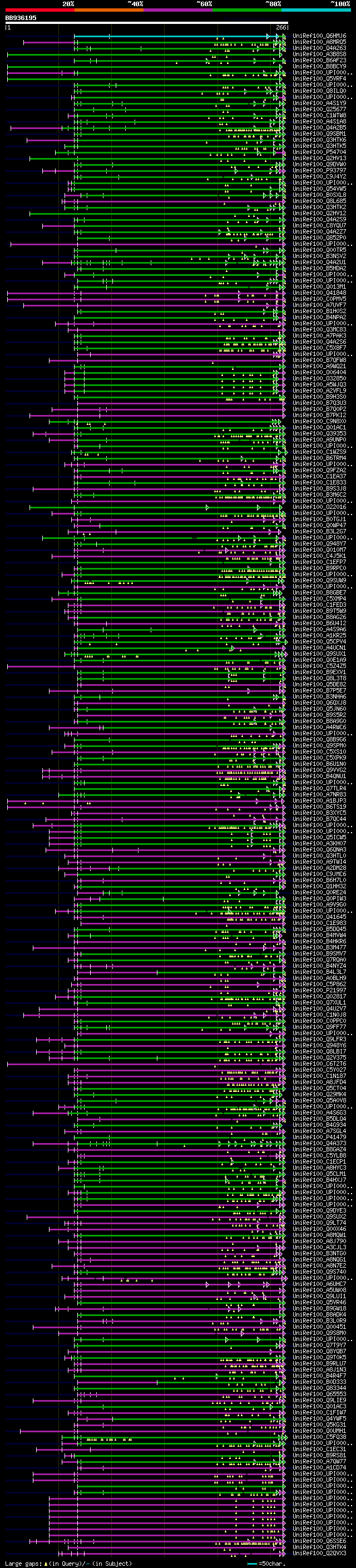
Task: Select hit label UniRef100_C8YQU7
Action: (319, 226)
